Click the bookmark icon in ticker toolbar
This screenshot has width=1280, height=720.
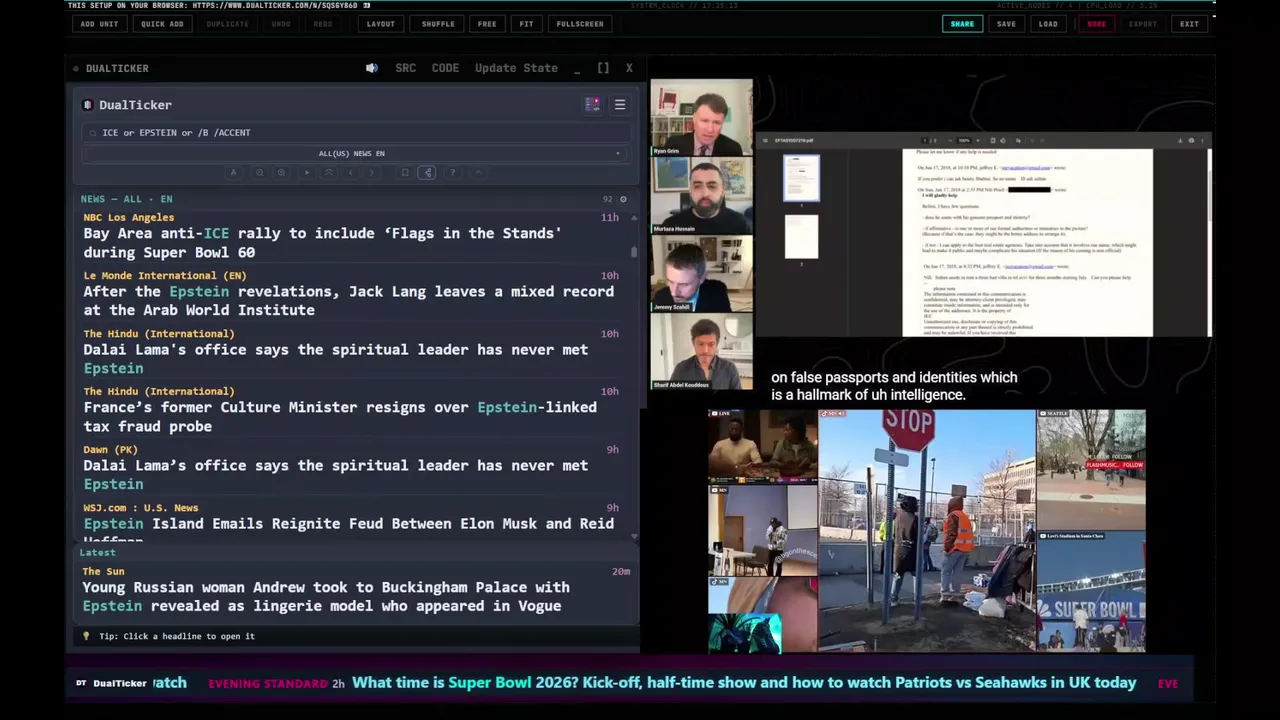click(405, 173)
